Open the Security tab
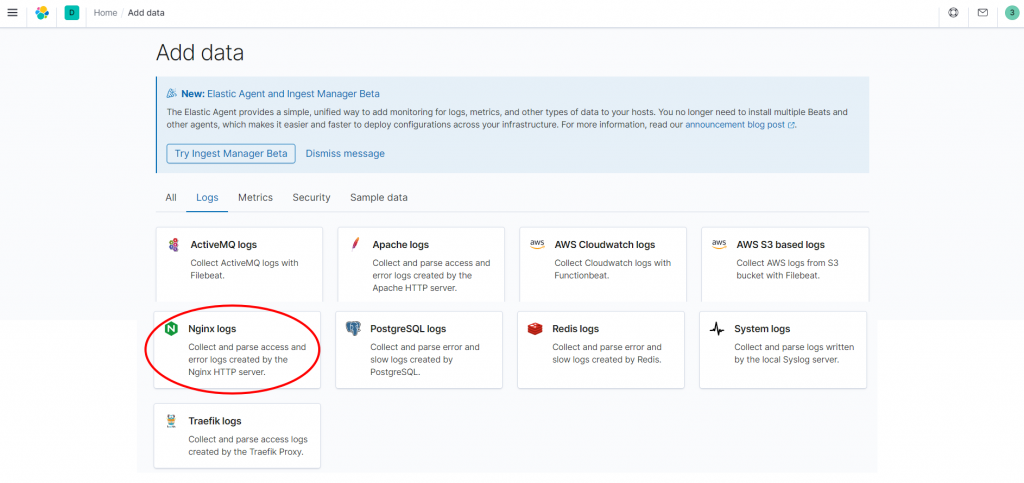The height and width of the screenshot is (483, 1024). [312, 197]
